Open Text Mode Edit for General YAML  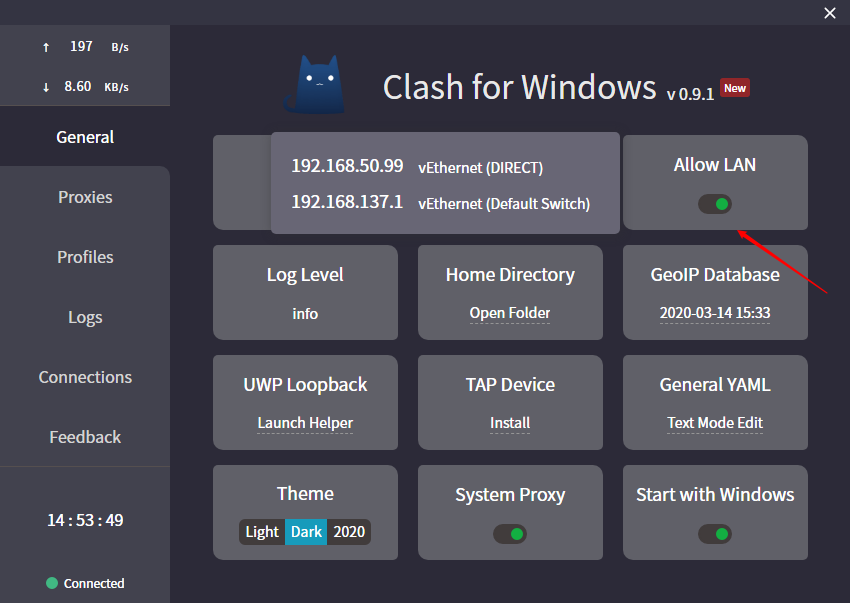pyautogui.click(x=715, y=423)
